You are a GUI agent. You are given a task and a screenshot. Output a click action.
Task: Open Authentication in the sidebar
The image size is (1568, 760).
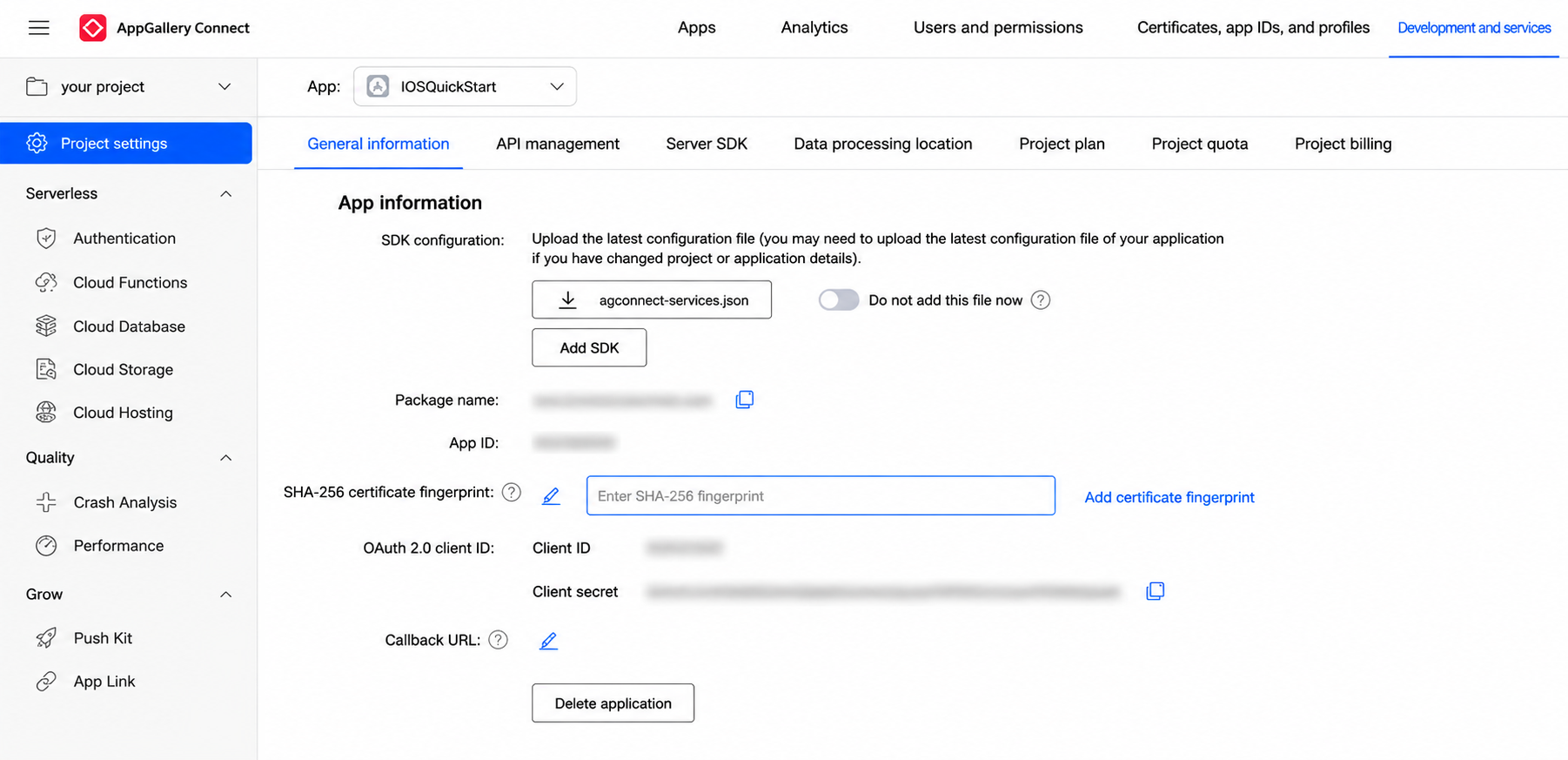click(124, 238)
